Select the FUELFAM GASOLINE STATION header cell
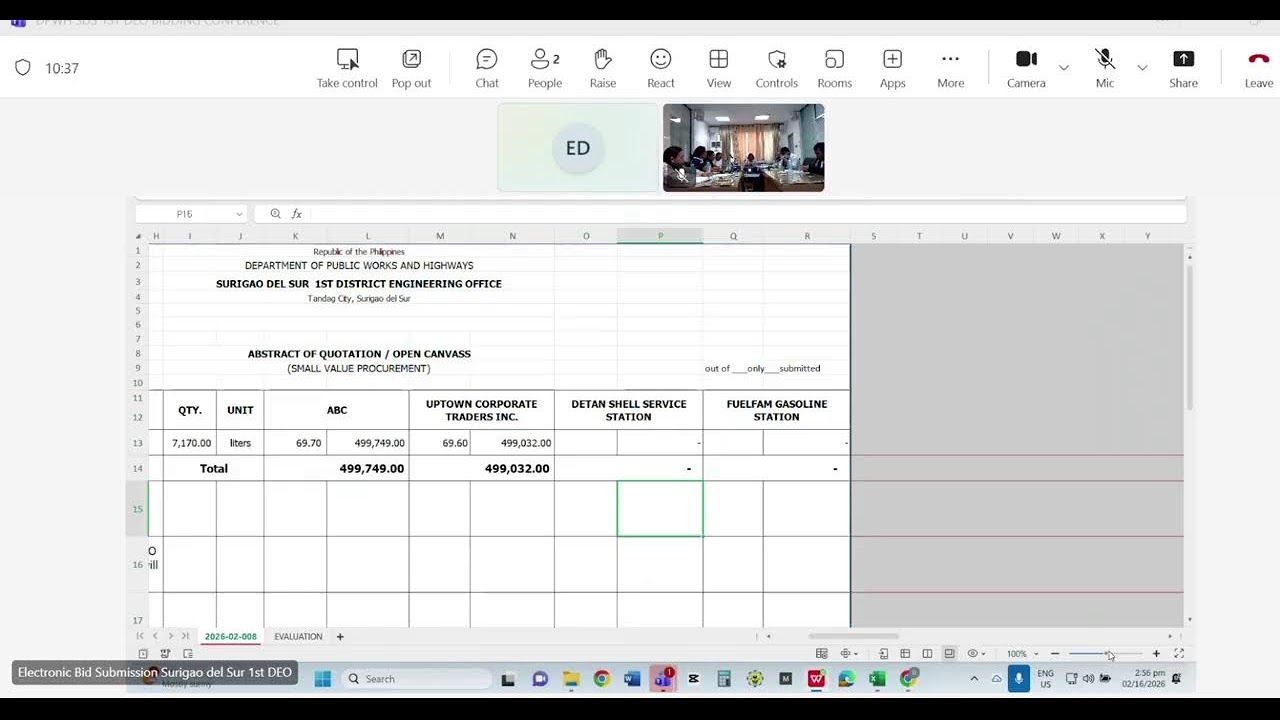The width and height of the screenshot is (1280, 720). tap(776, 410)
